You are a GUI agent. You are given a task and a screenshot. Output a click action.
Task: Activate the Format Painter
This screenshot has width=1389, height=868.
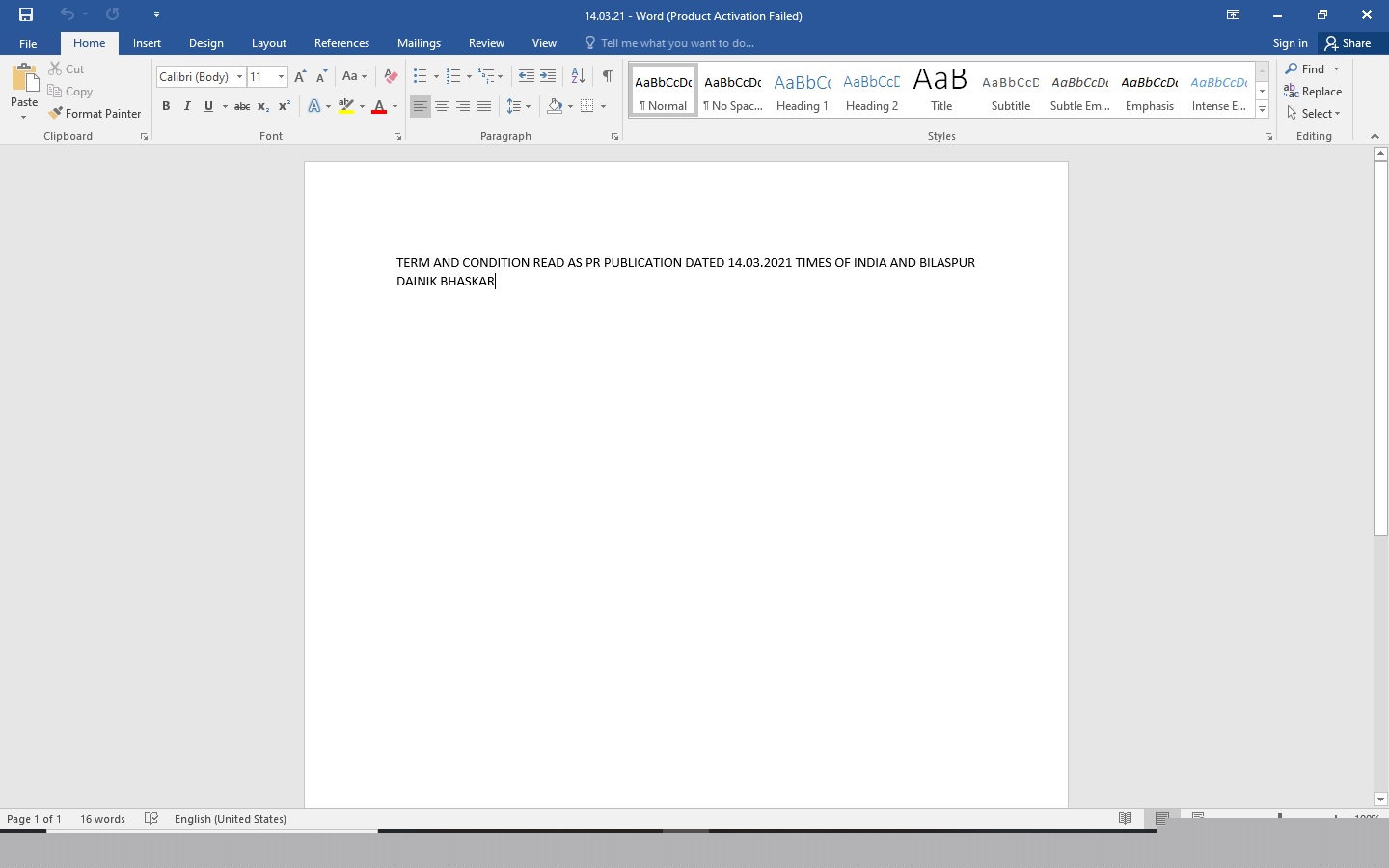[x=95, y=114]
